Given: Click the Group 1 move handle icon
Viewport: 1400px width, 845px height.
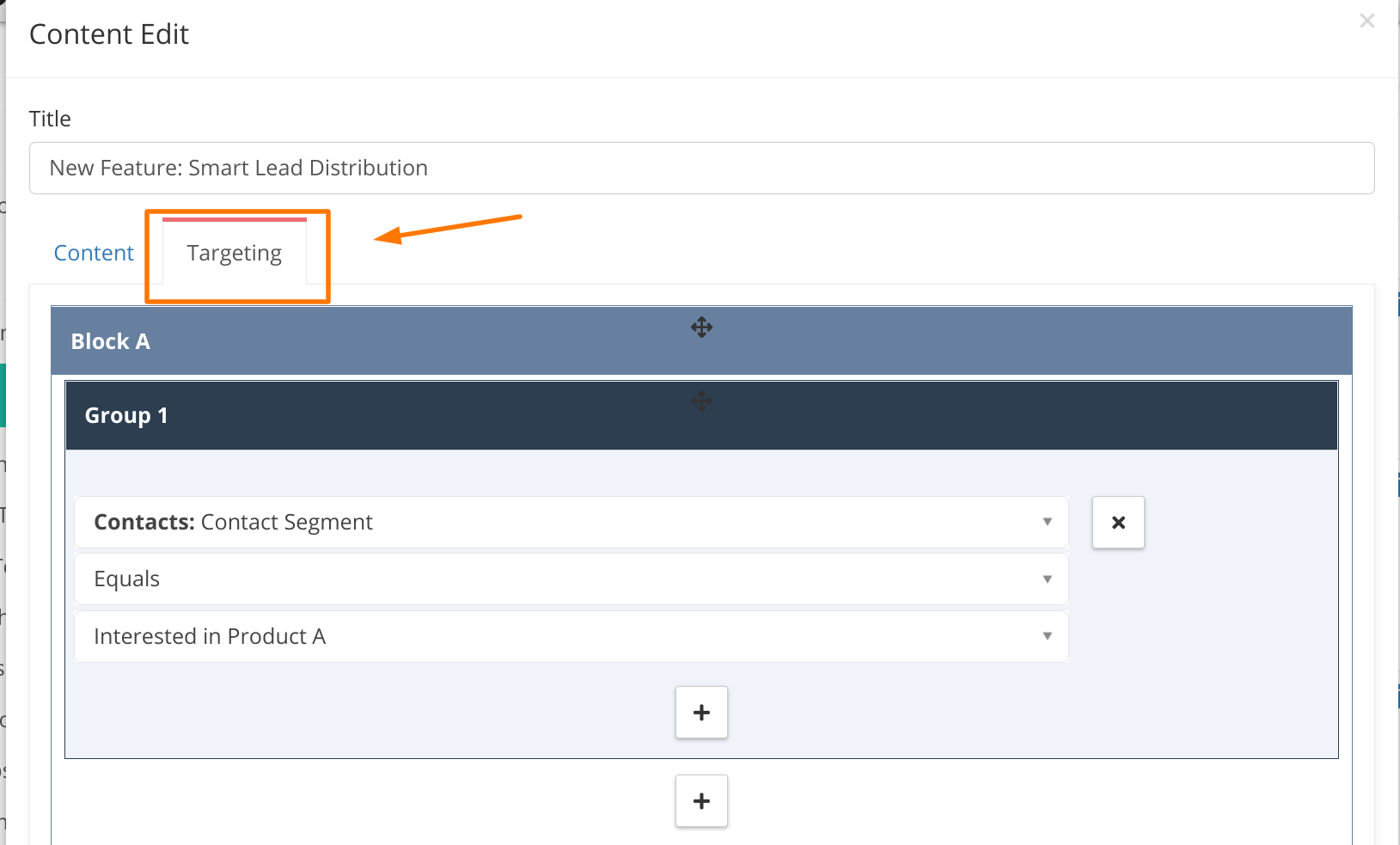Looking at the screenshot, I should 701,401.
